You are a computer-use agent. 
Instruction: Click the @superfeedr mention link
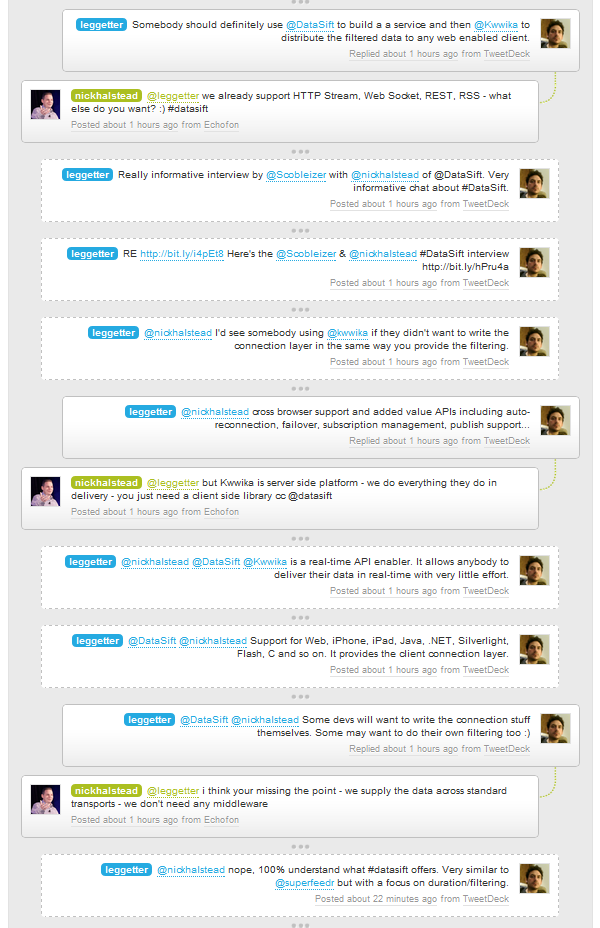pos(305,883)
